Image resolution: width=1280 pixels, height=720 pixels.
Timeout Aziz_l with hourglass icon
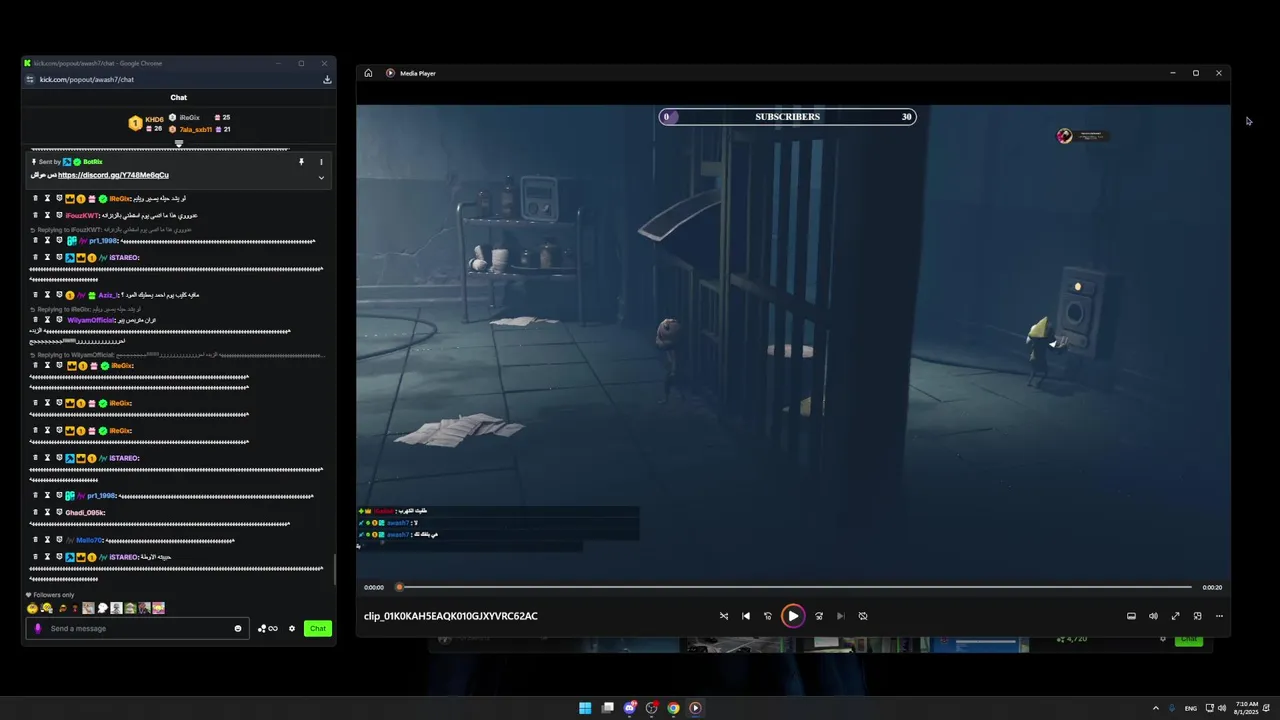47,295
